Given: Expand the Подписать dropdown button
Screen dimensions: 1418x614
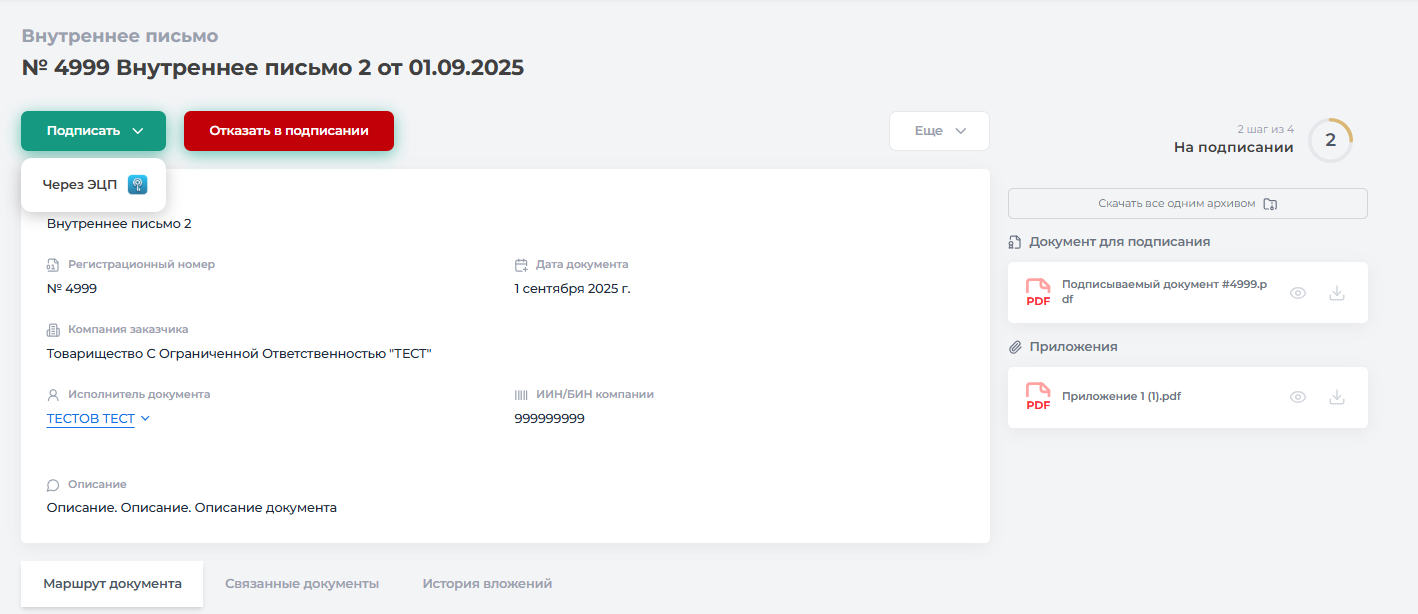Looking at the screenshot, I should click(93, 131).
